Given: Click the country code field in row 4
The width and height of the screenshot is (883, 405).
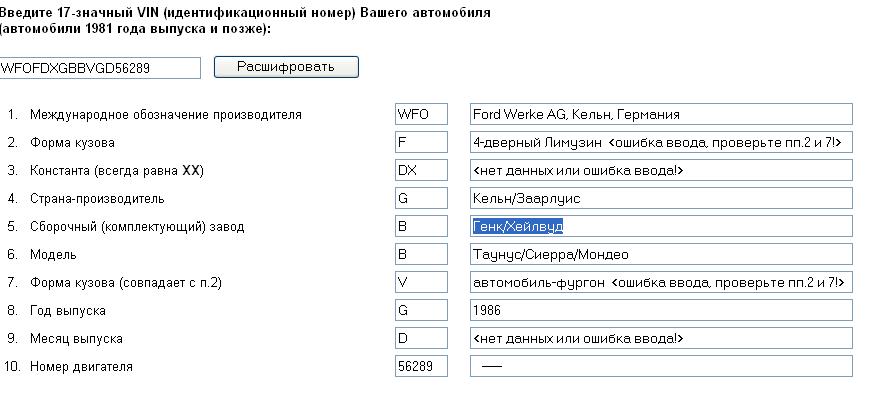Looking at the screenshot, I should 421,199.
